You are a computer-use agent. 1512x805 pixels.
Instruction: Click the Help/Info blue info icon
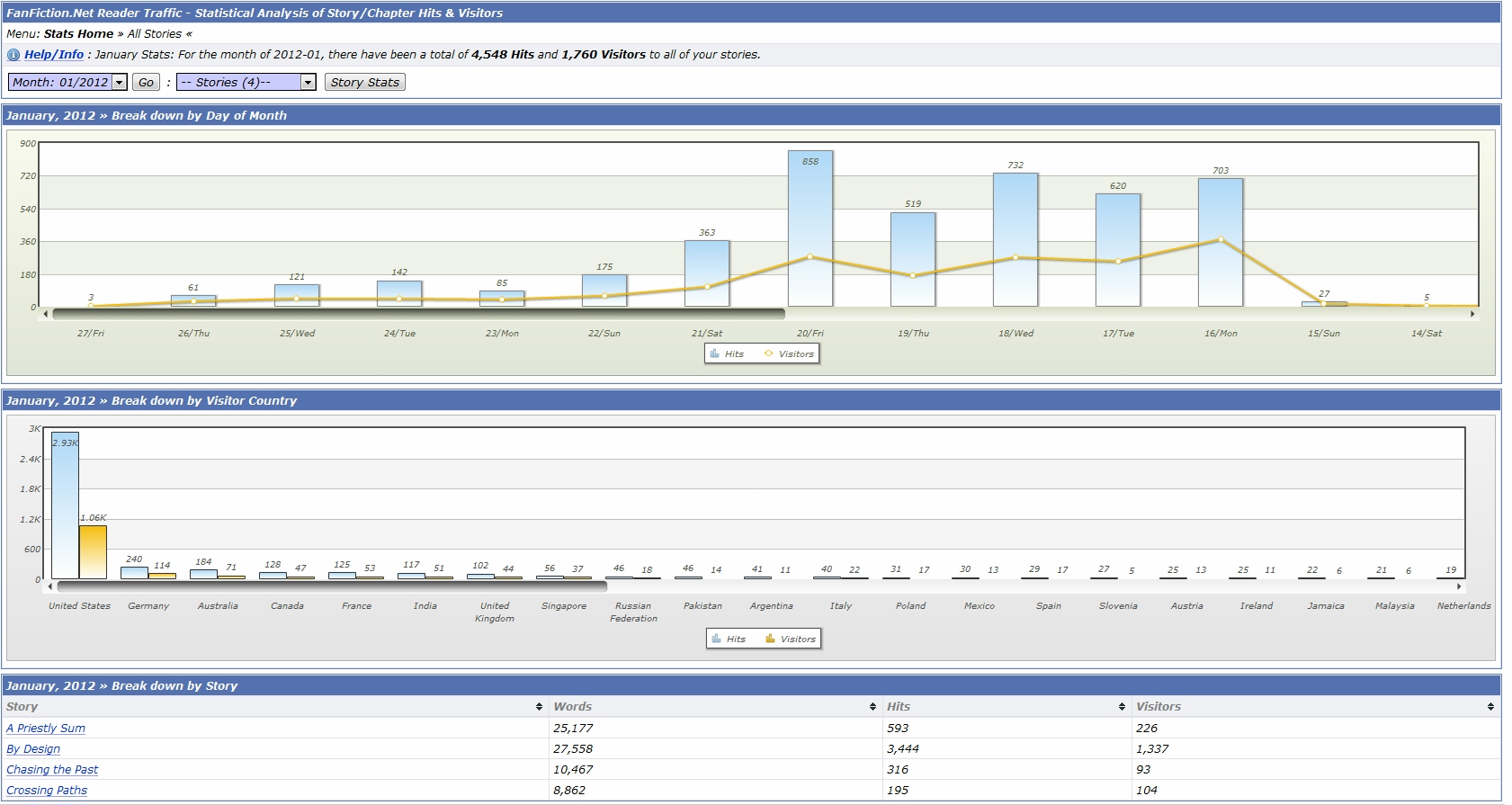(x=13, y=55)
